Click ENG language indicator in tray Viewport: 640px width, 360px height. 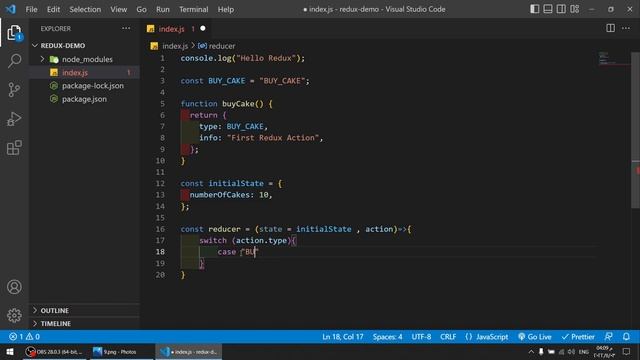coord(584,351)
